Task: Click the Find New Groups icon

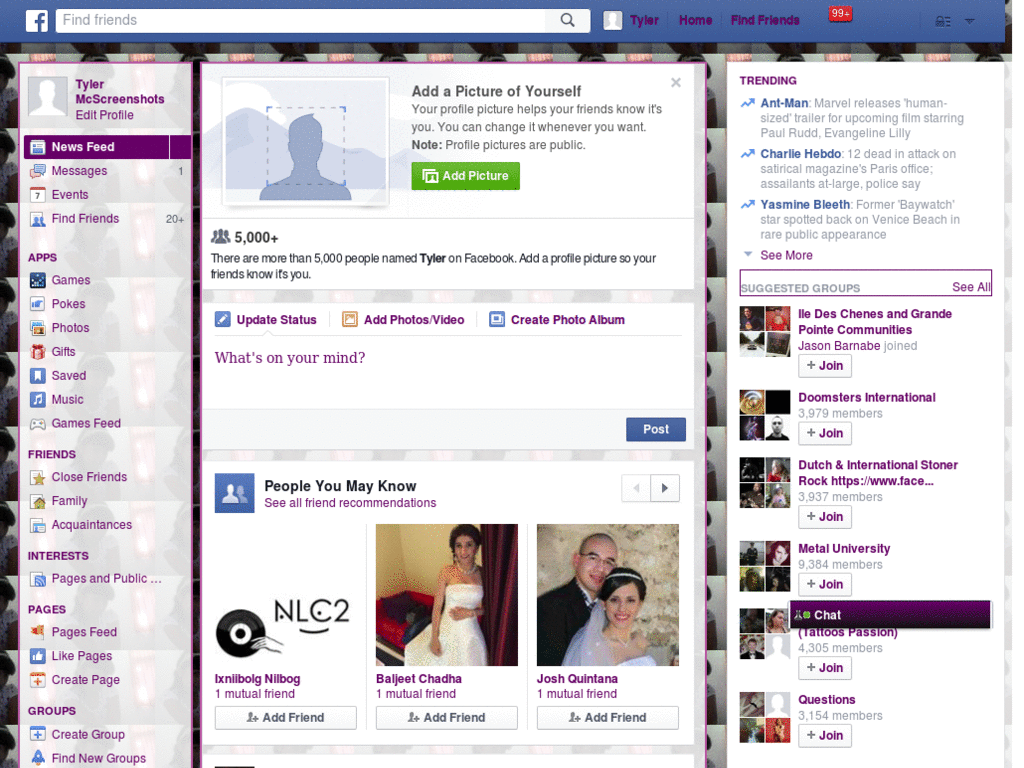Action: [x=38, y=758]
